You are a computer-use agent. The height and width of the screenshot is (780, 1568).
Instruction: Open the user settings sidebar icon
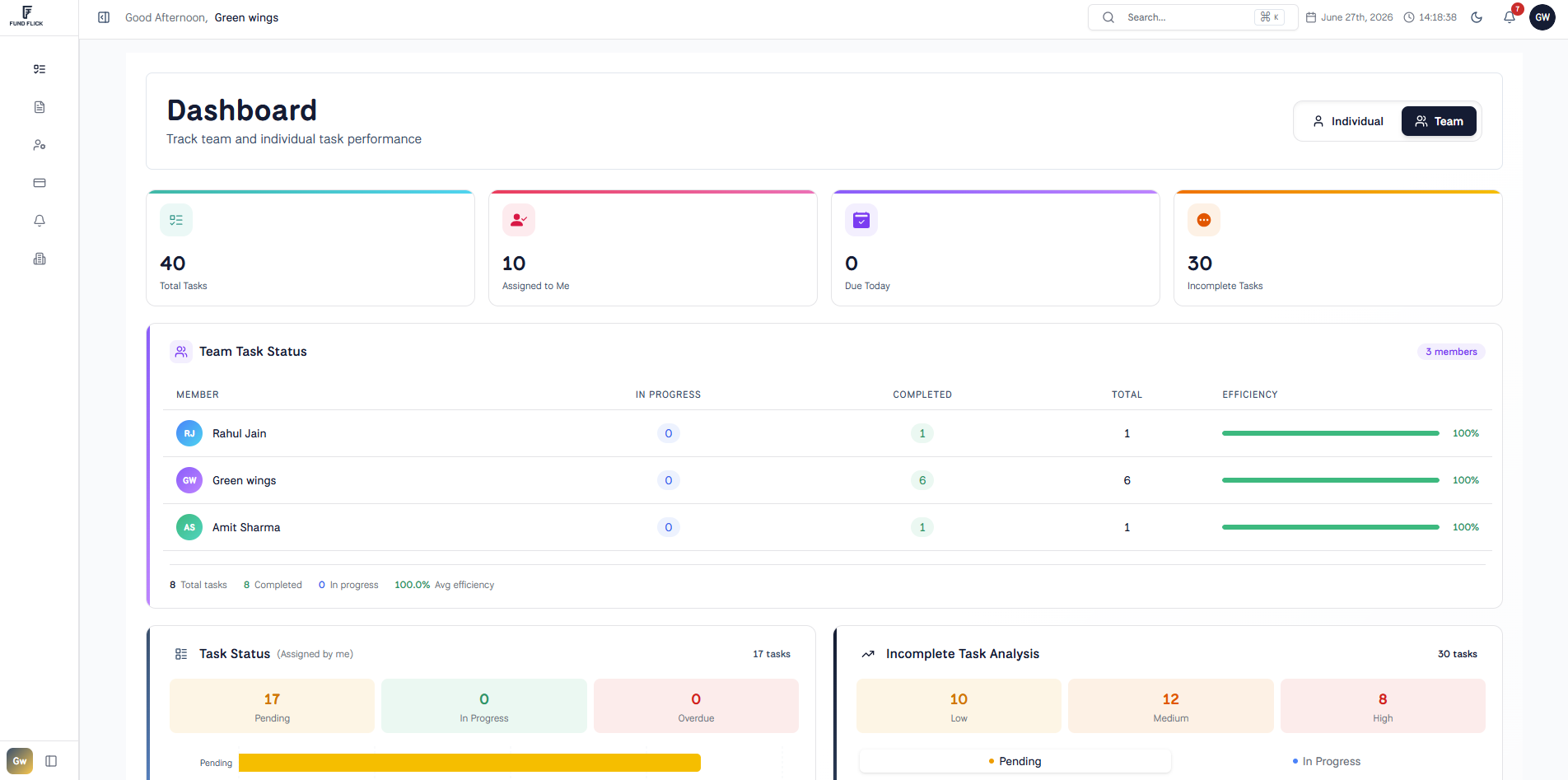(x=40, y=145)
